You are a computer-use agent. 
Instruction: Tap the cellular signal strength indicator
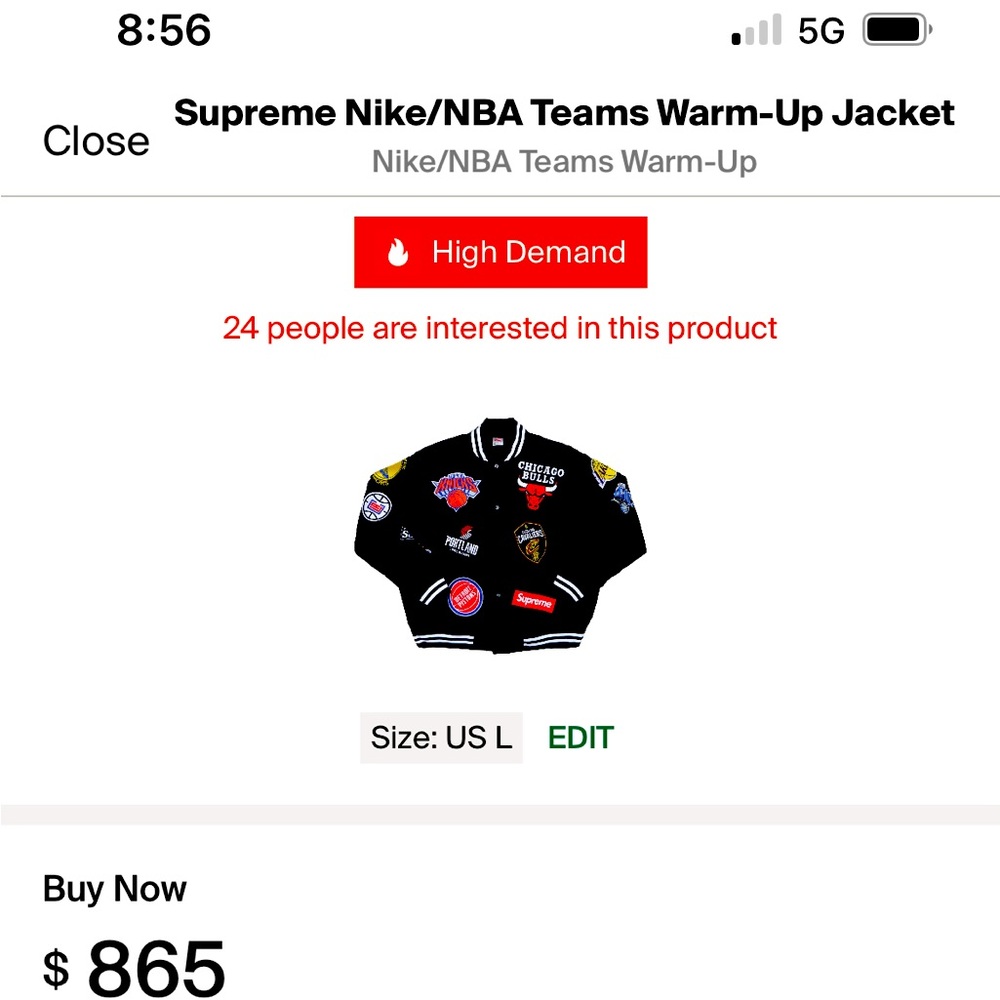(x=755, y=30)
